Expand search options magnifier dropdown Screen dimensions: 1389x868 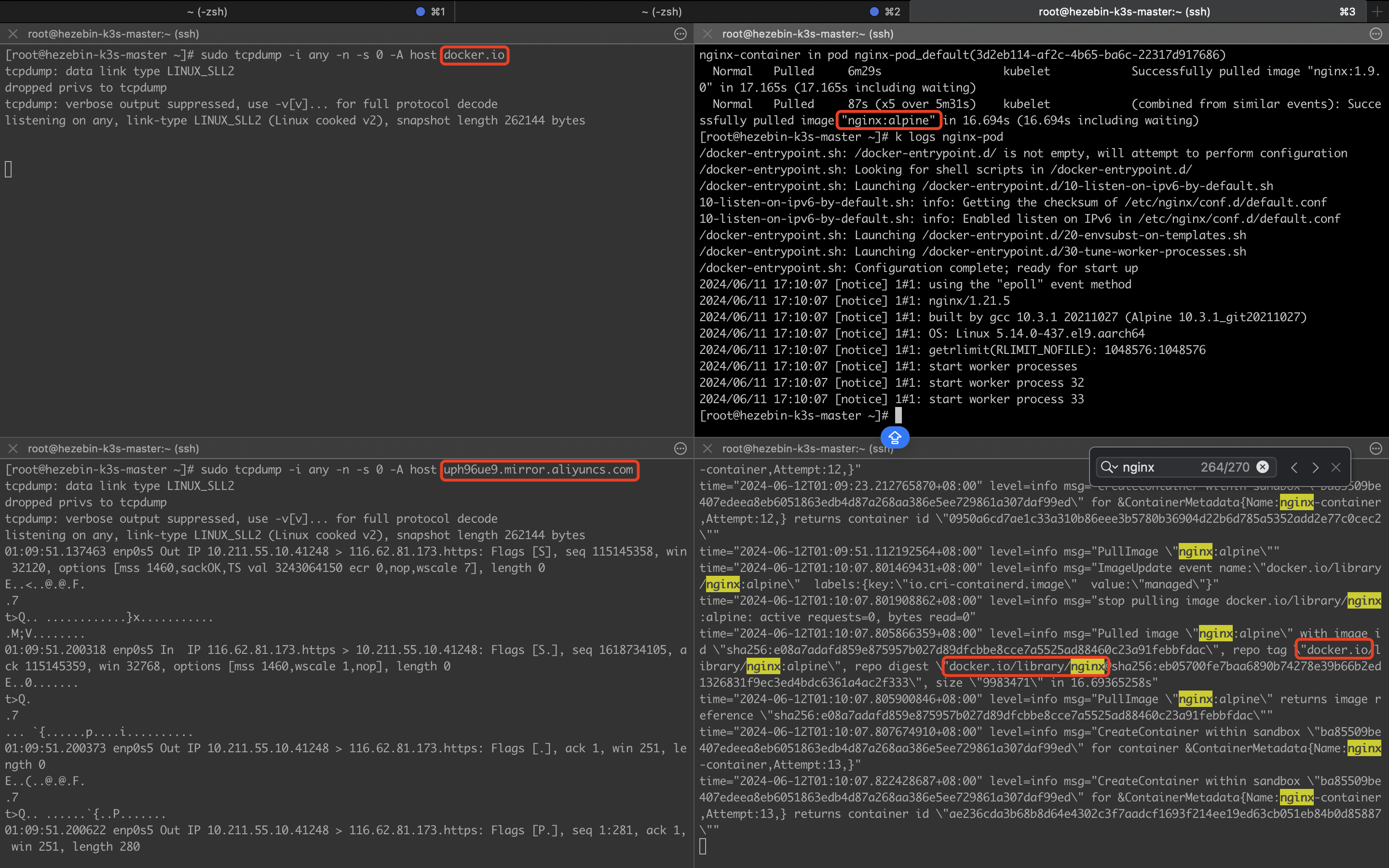pyautogui.click(x=1109, y=467)
